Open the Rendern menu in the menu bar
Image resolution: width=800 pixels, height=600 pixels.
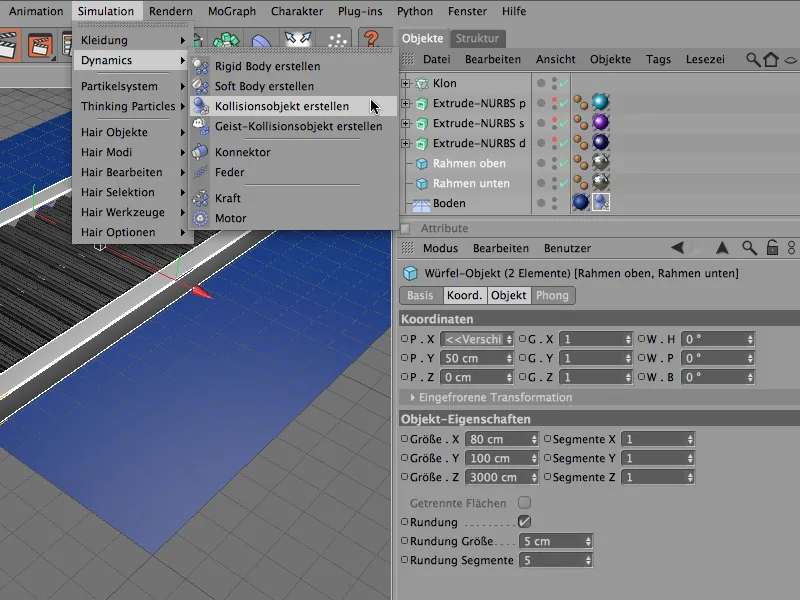[171, 11]
